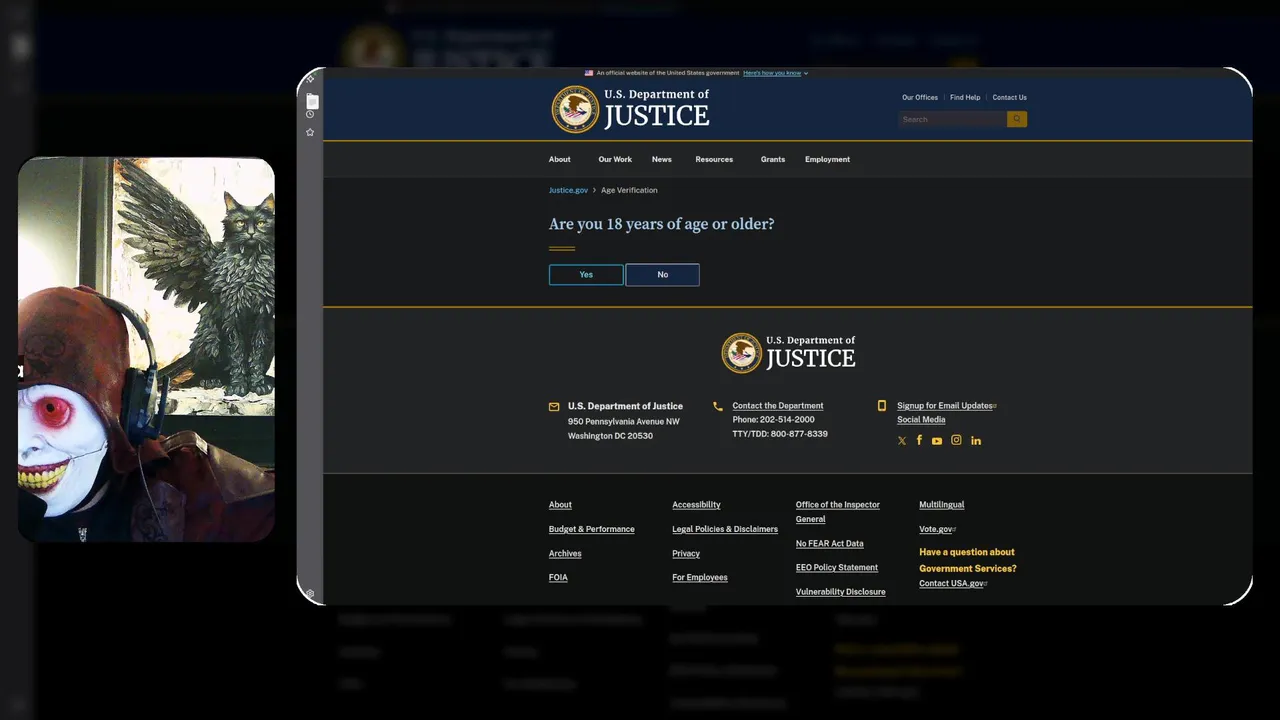Open For Employees footer link
This screenshot has width=1280, height=720.
click(x=700, y=578)
